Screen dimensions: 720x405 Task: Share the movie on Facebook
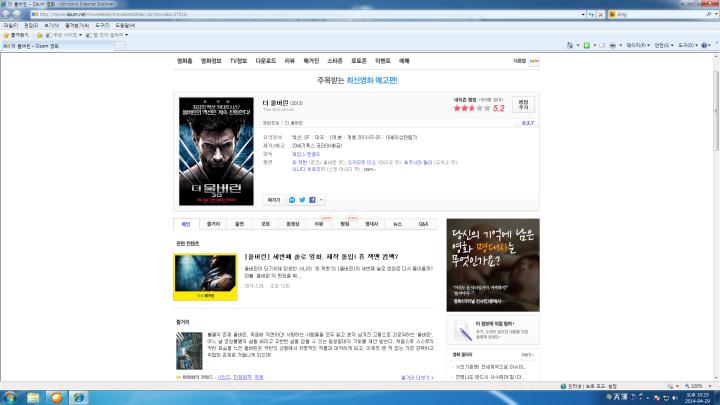pos(312,200)
